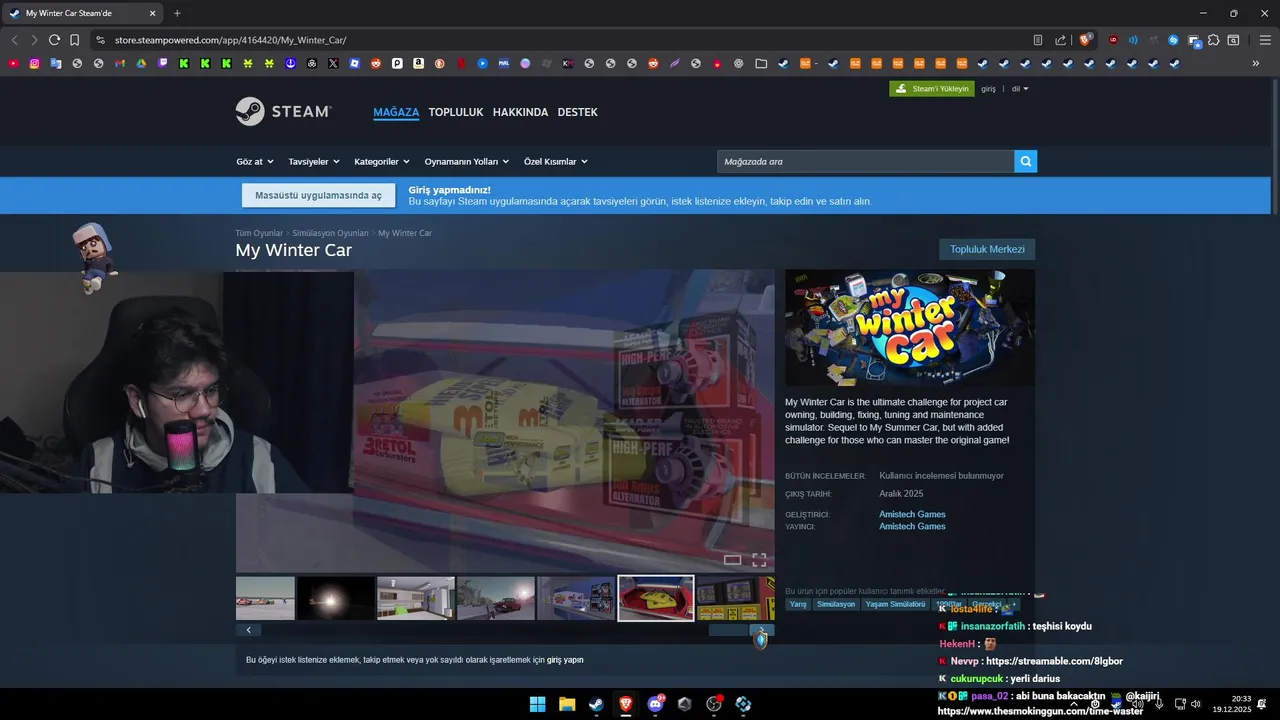This screenshot has width=1280, height=720.
Task: Select the dark headlight screenshot thumbnail
Action: (x=336, y=598)
